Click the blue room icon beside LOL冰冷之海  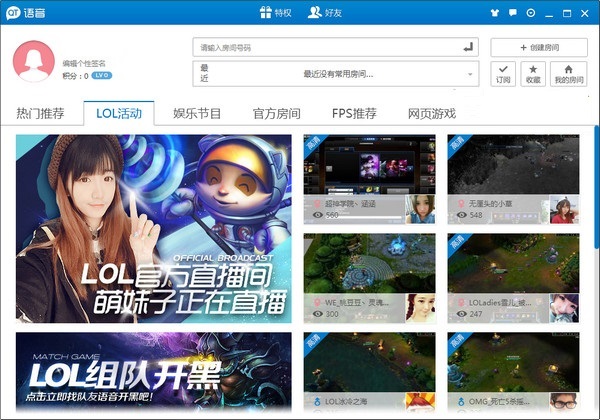click(x=317, y=402)
